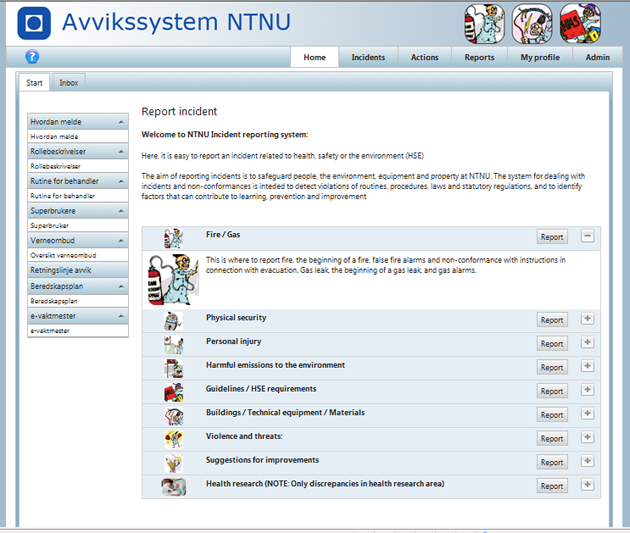Collapse the Beredskapsplan sidebar section
The width and height of the screenshot is (630, 533).
121,287
